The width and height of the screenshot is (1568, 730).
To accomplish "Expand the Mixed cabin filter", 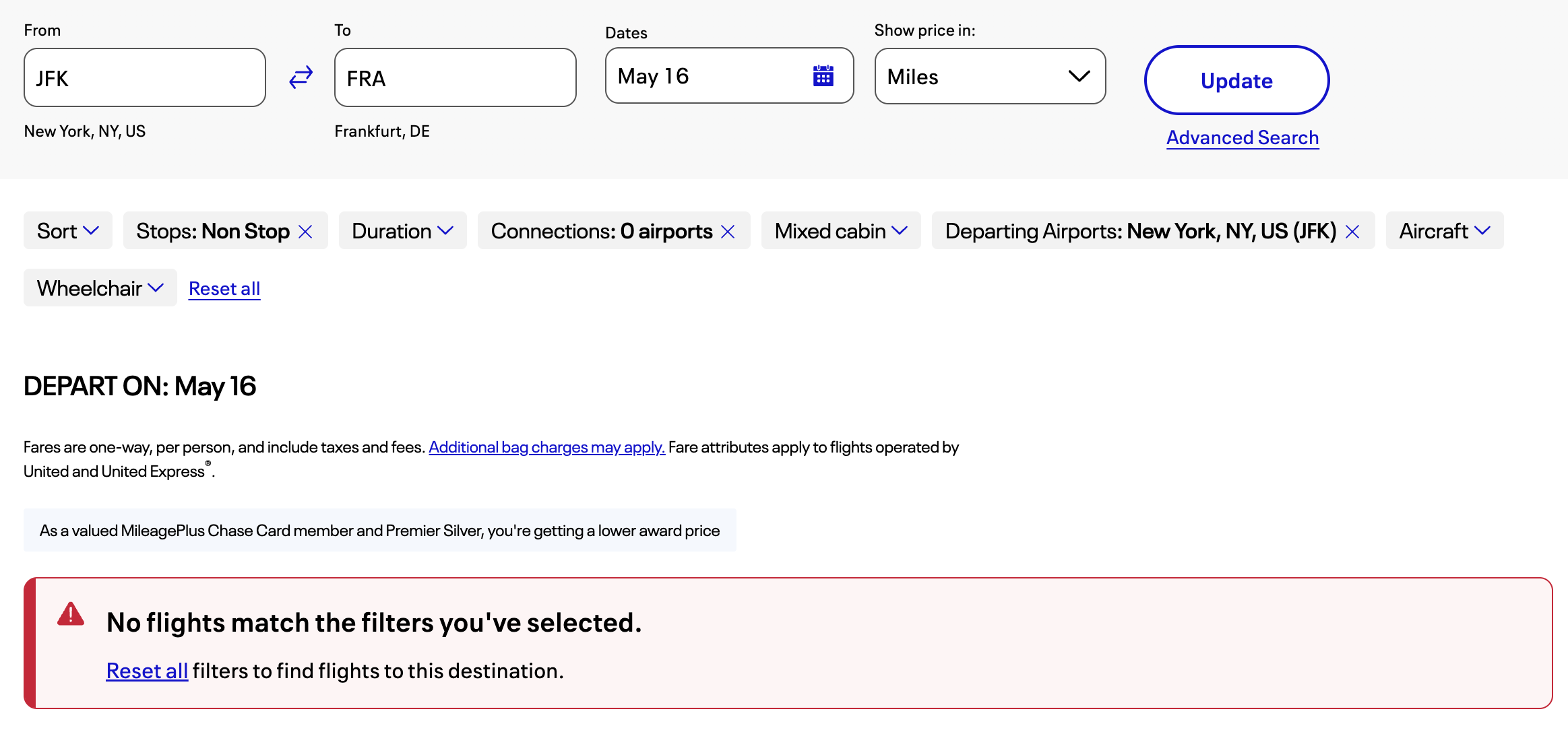I will 841,231.
